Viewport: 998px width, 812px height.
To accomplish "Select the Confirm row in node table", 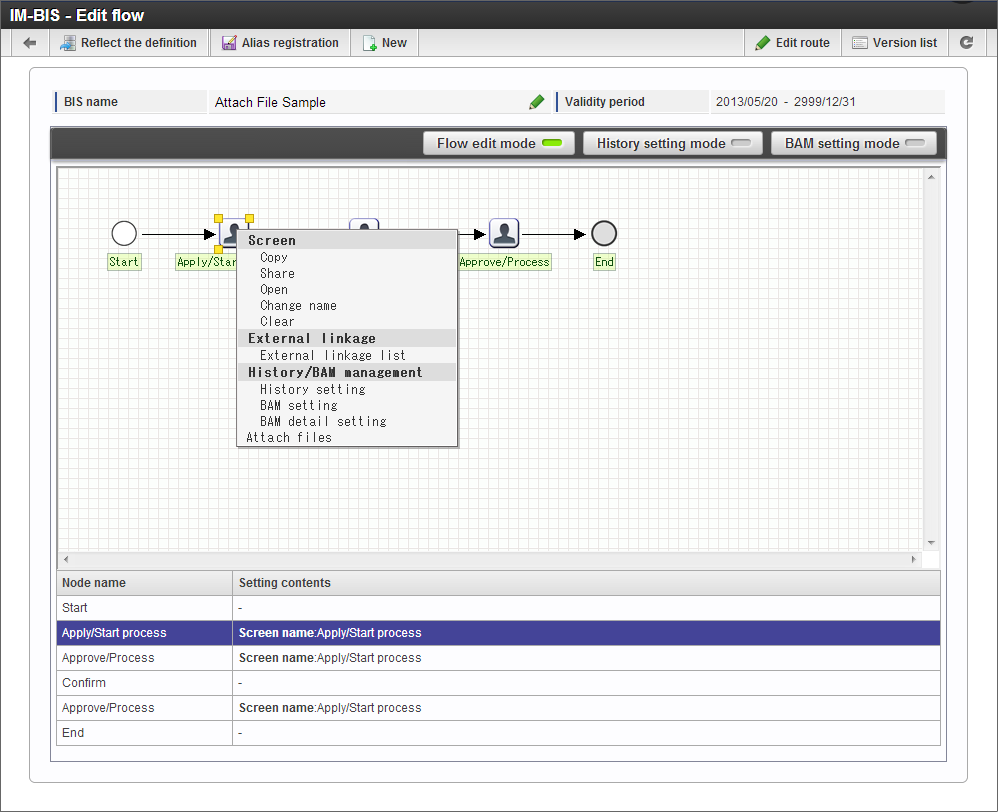I will (498, 683).
